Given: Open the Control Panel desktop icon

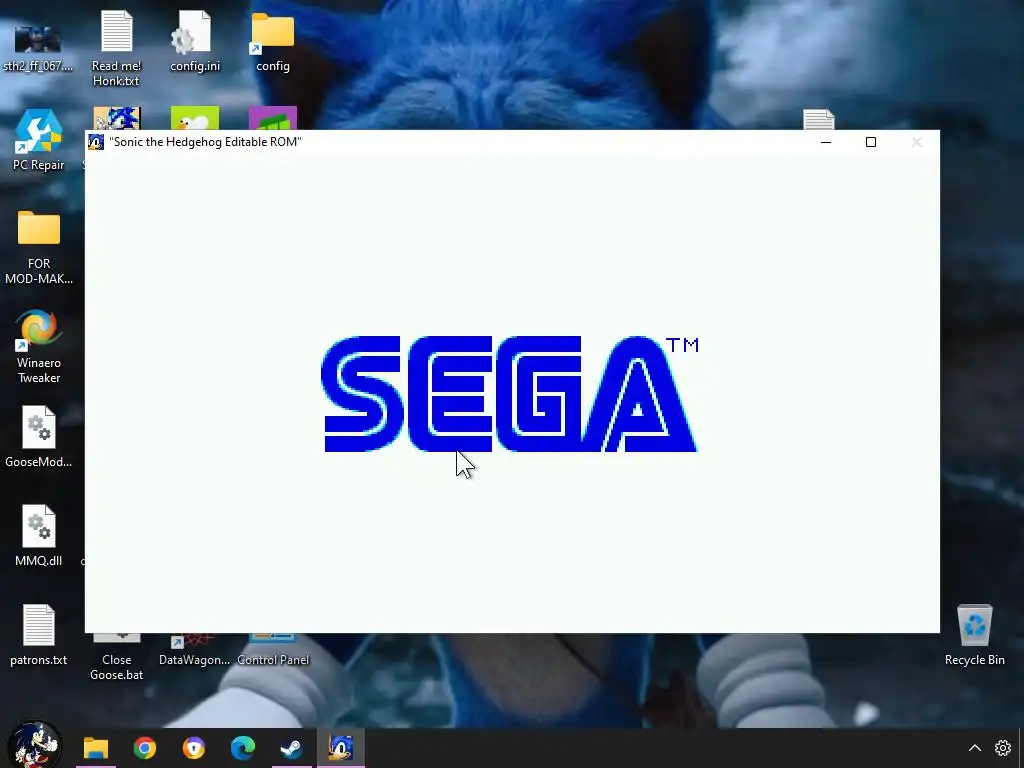Looking at the screenshot, I should point(273,650).
